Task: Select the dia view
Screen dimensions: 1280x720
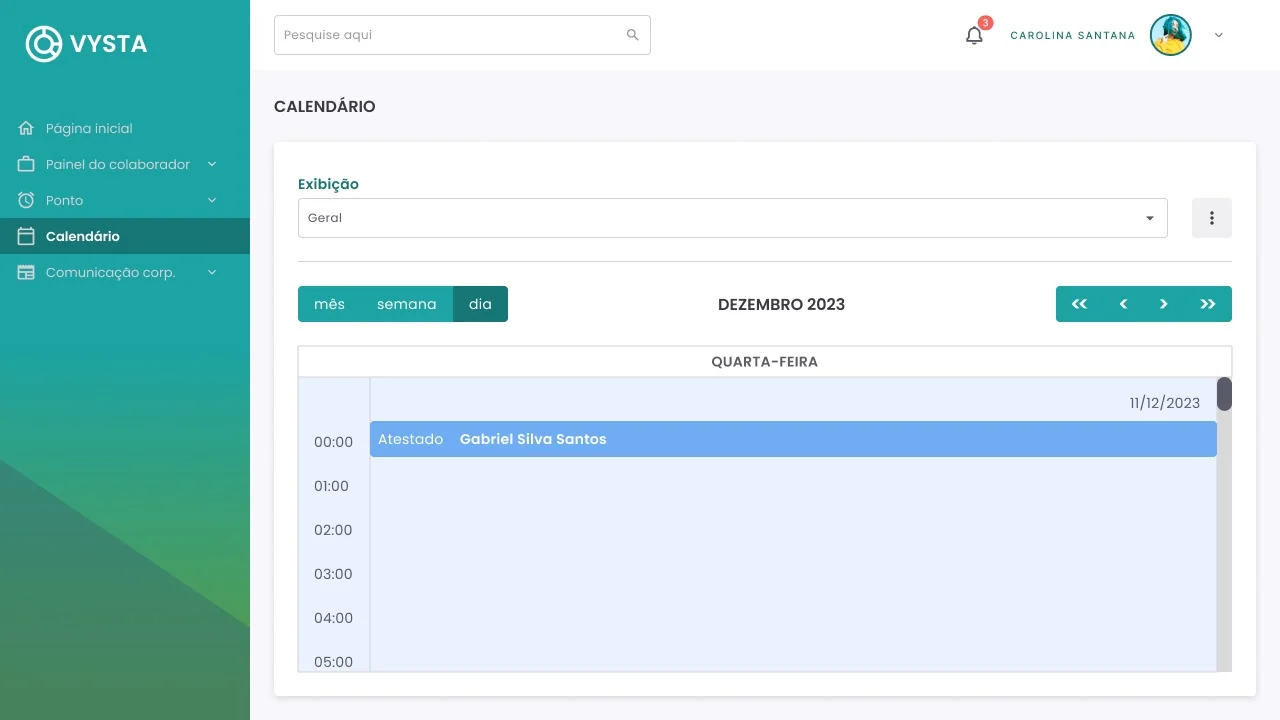Action: pos(480,304)
